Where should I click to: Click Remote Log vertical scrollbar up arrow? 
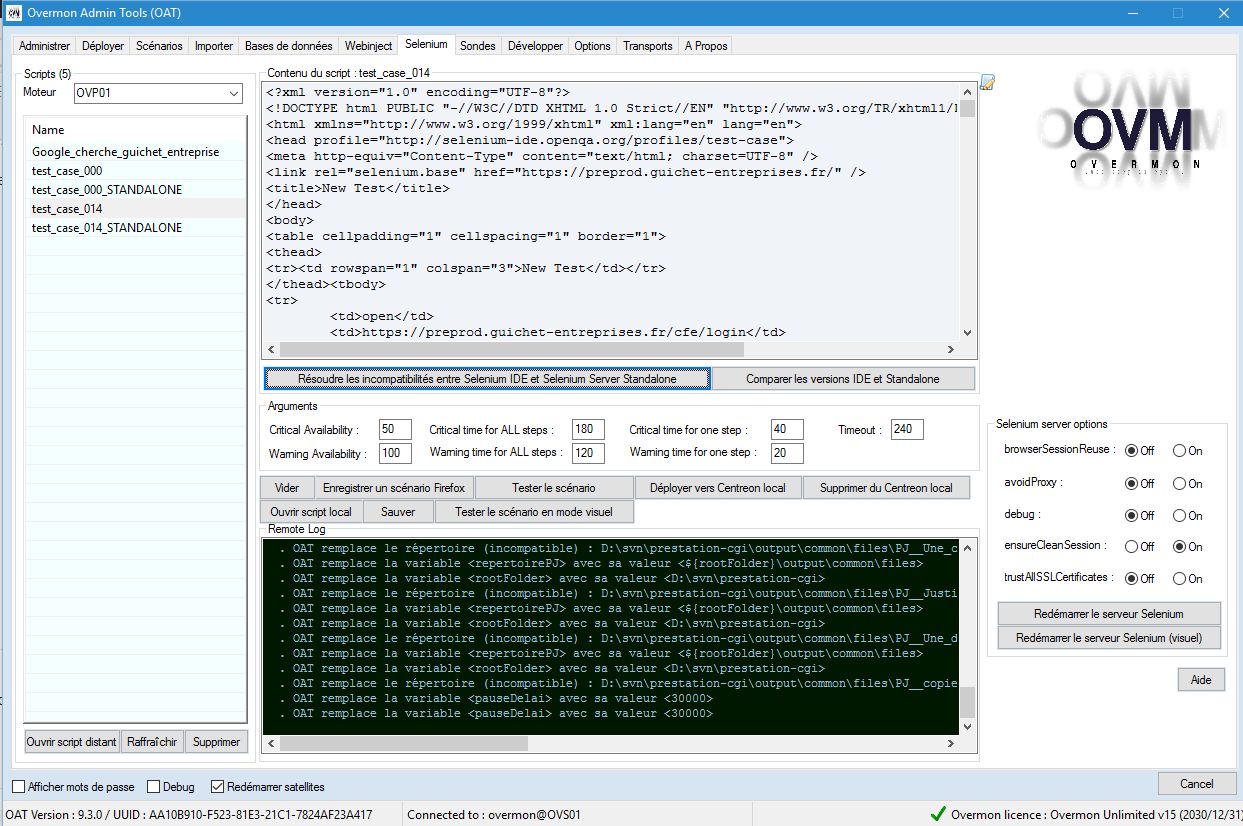coord(967,550)
